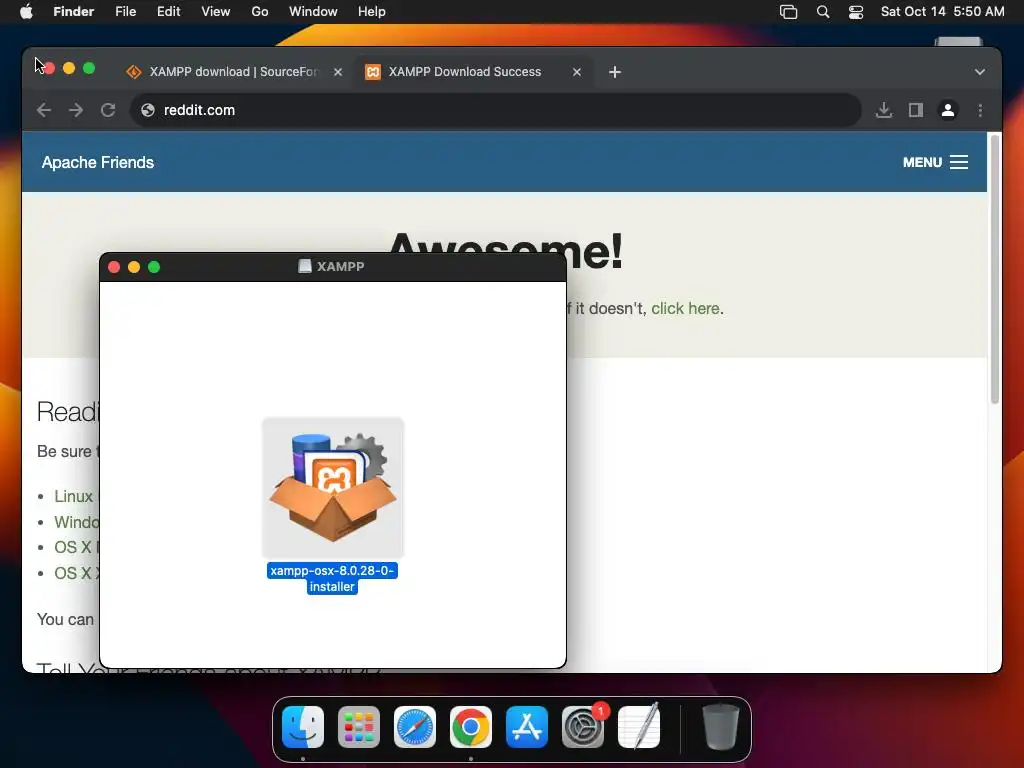This screenshot has height=768, width=1024.
Task: Open TextEdit from the Dock
Action: coord(639,727)
